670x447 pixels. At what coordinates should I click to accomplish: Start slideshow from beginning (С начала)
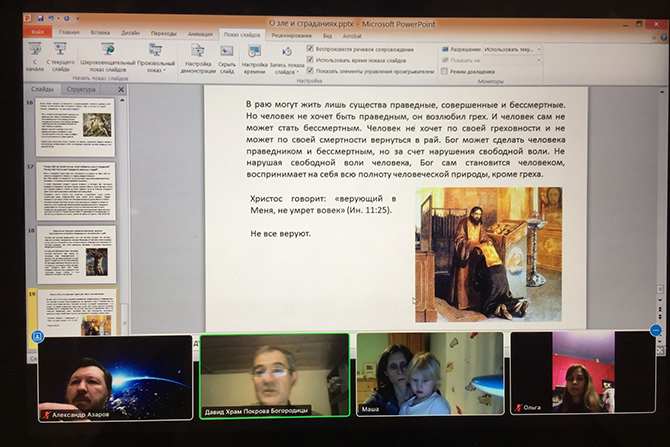pyautogui.click(x=35, y=56)
